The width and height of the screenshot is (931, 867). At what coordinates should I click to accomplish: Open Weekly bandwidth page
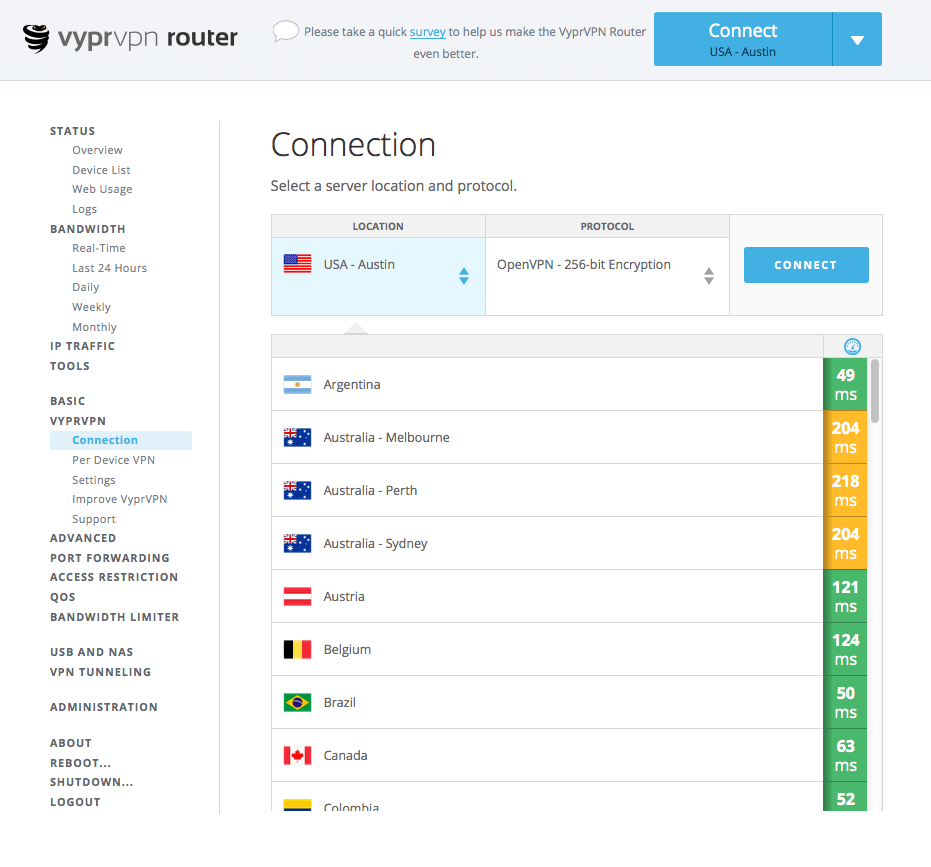91,307
